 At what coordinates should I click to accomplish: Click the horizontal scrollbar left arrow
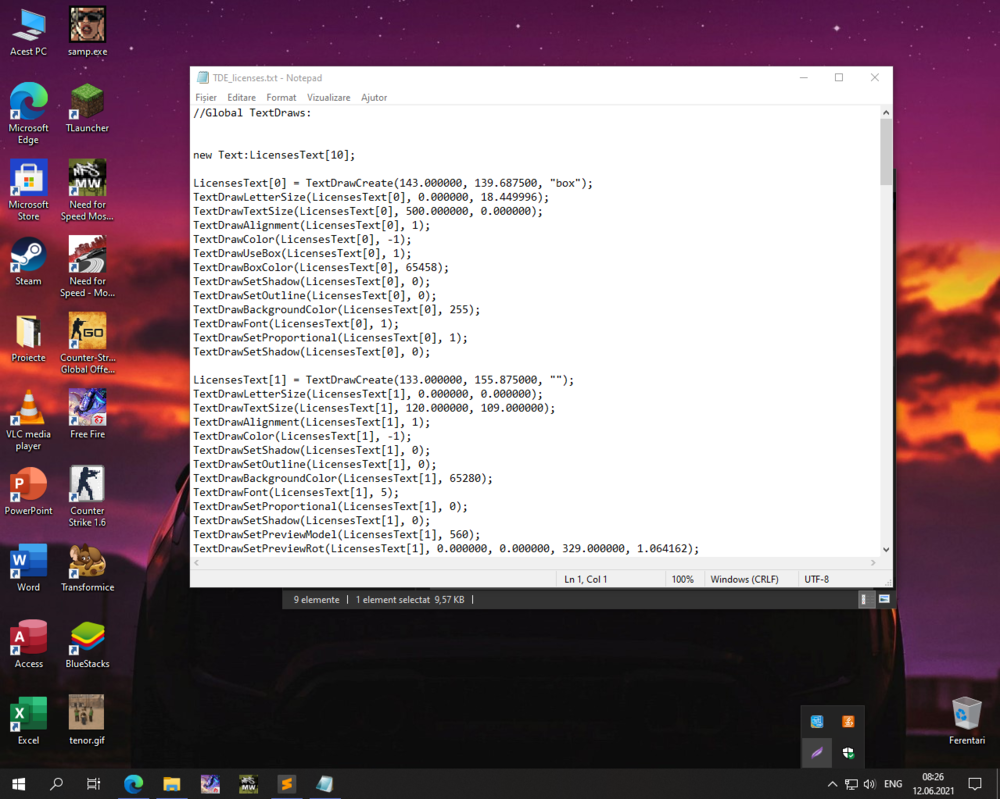tap(196, 562)
